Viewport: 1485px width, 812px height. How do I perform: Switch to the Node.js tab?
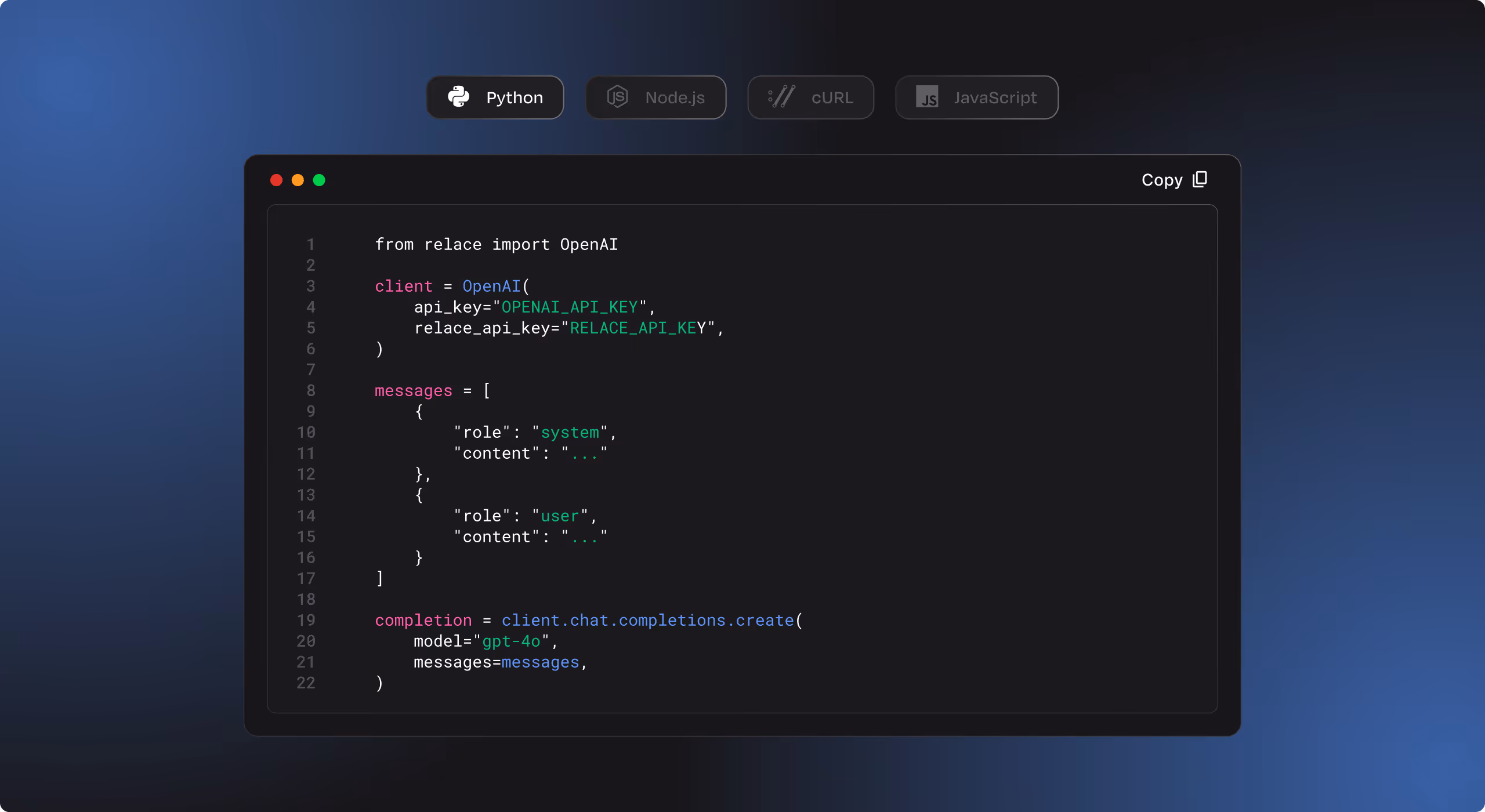click(x=655, y=97)
